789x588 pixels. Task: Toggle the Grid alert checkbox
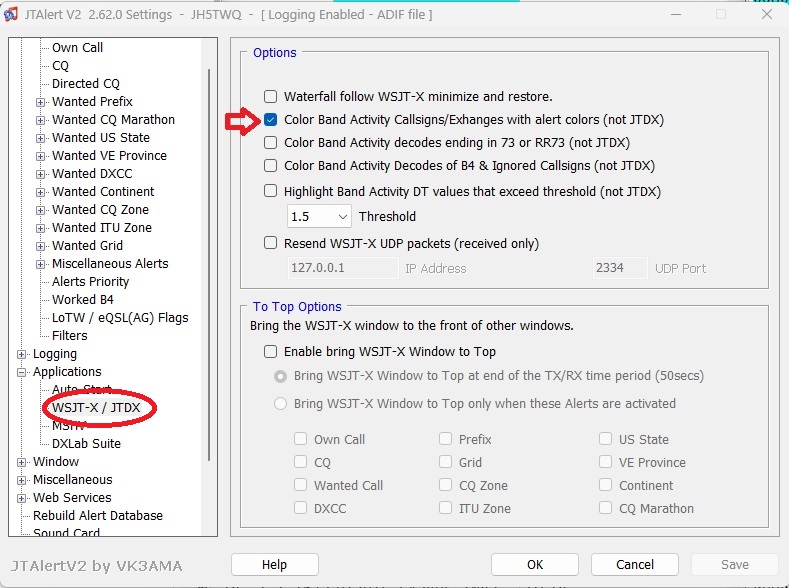coord(445,462)
